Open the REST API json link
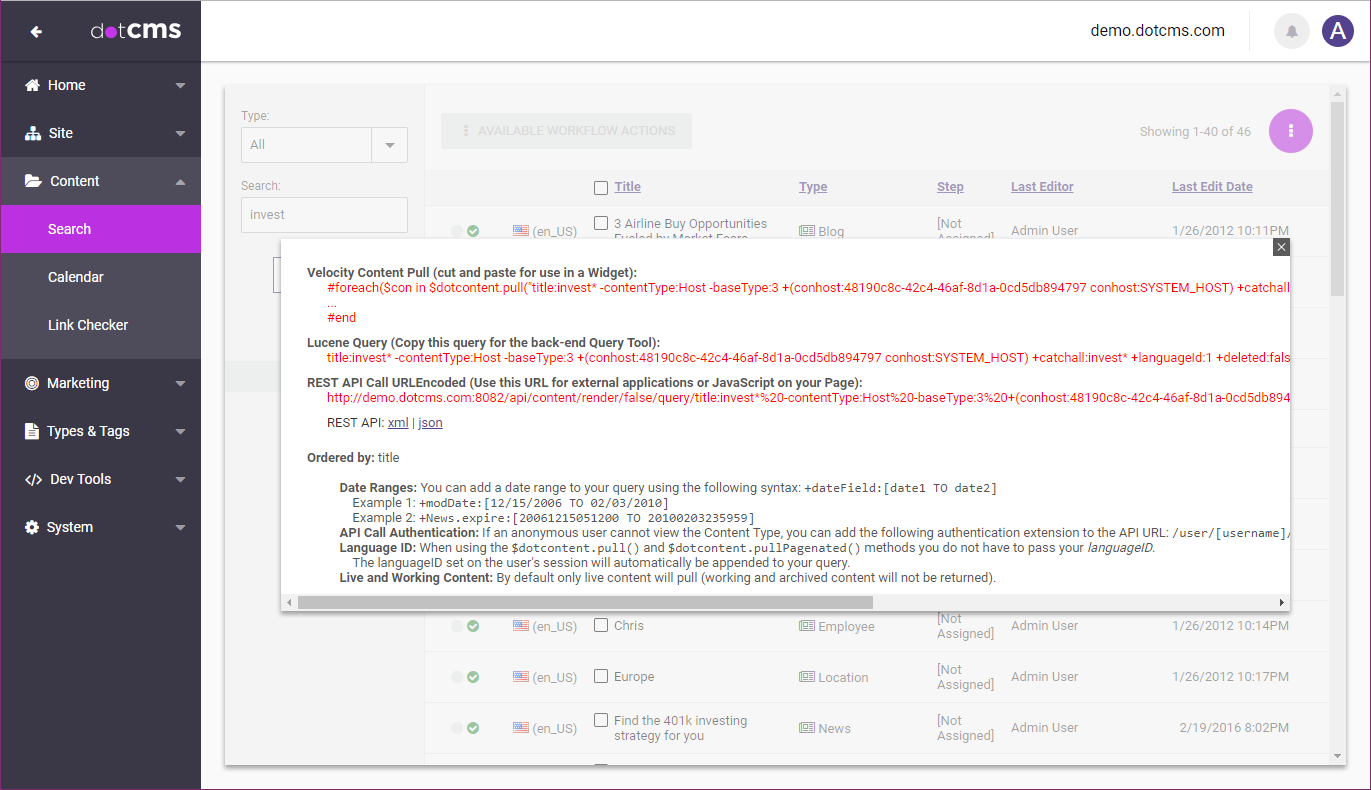 pos(430,423)
